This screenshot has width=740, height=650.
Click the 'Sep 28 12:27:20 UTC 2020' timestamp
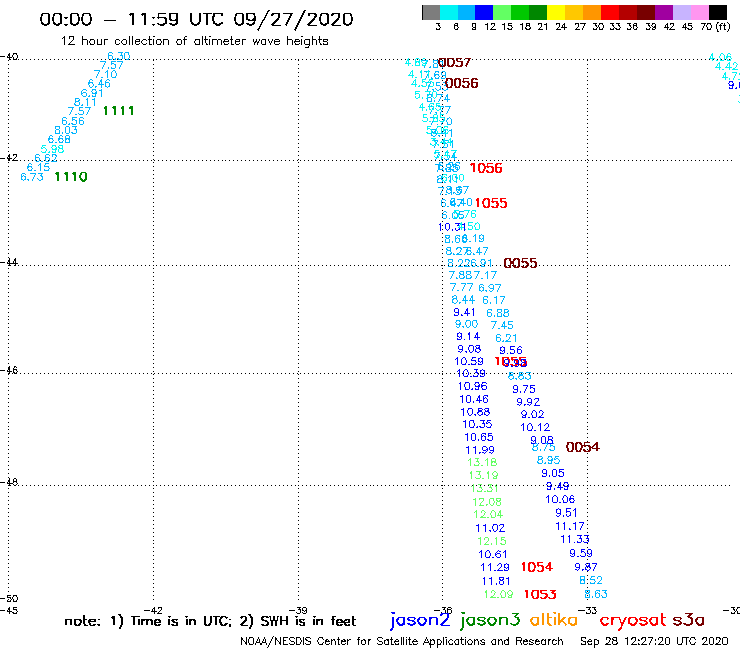(654, 642)
